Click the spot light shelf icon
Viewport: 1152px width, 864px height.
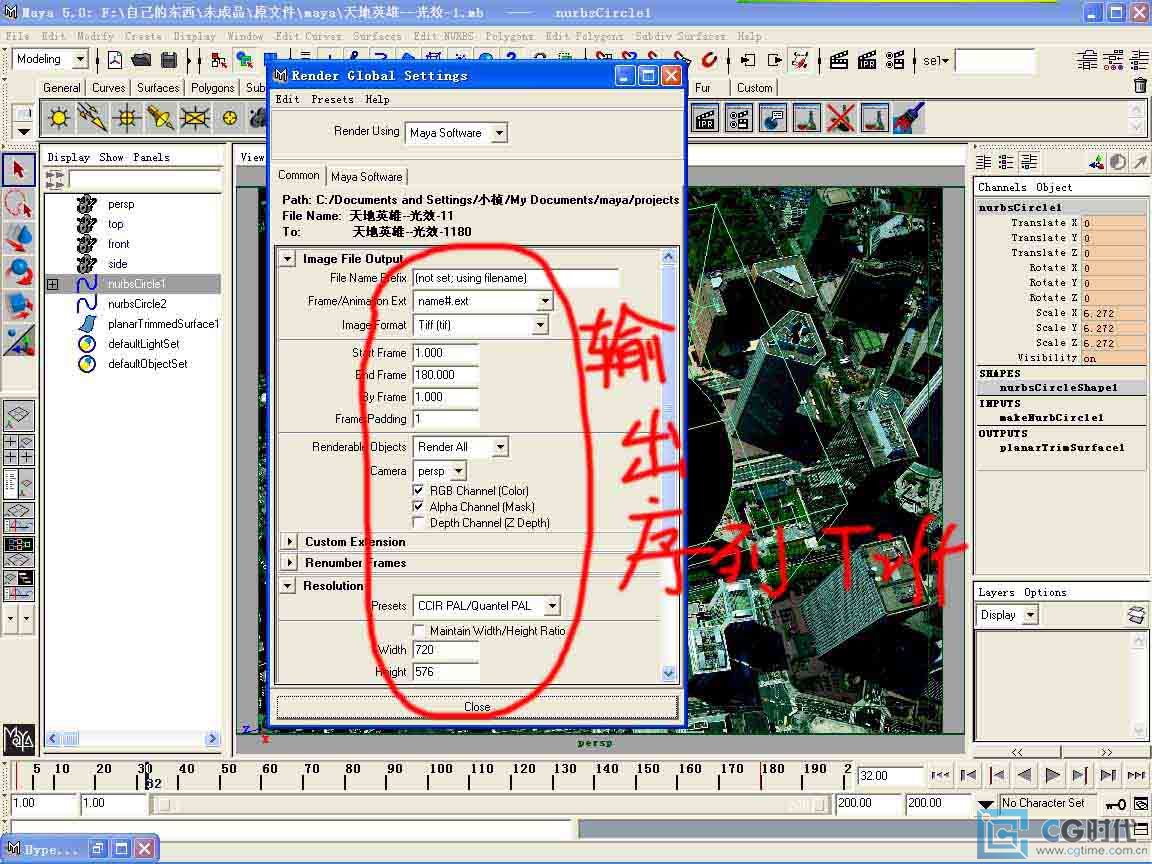tap(160, 118)
